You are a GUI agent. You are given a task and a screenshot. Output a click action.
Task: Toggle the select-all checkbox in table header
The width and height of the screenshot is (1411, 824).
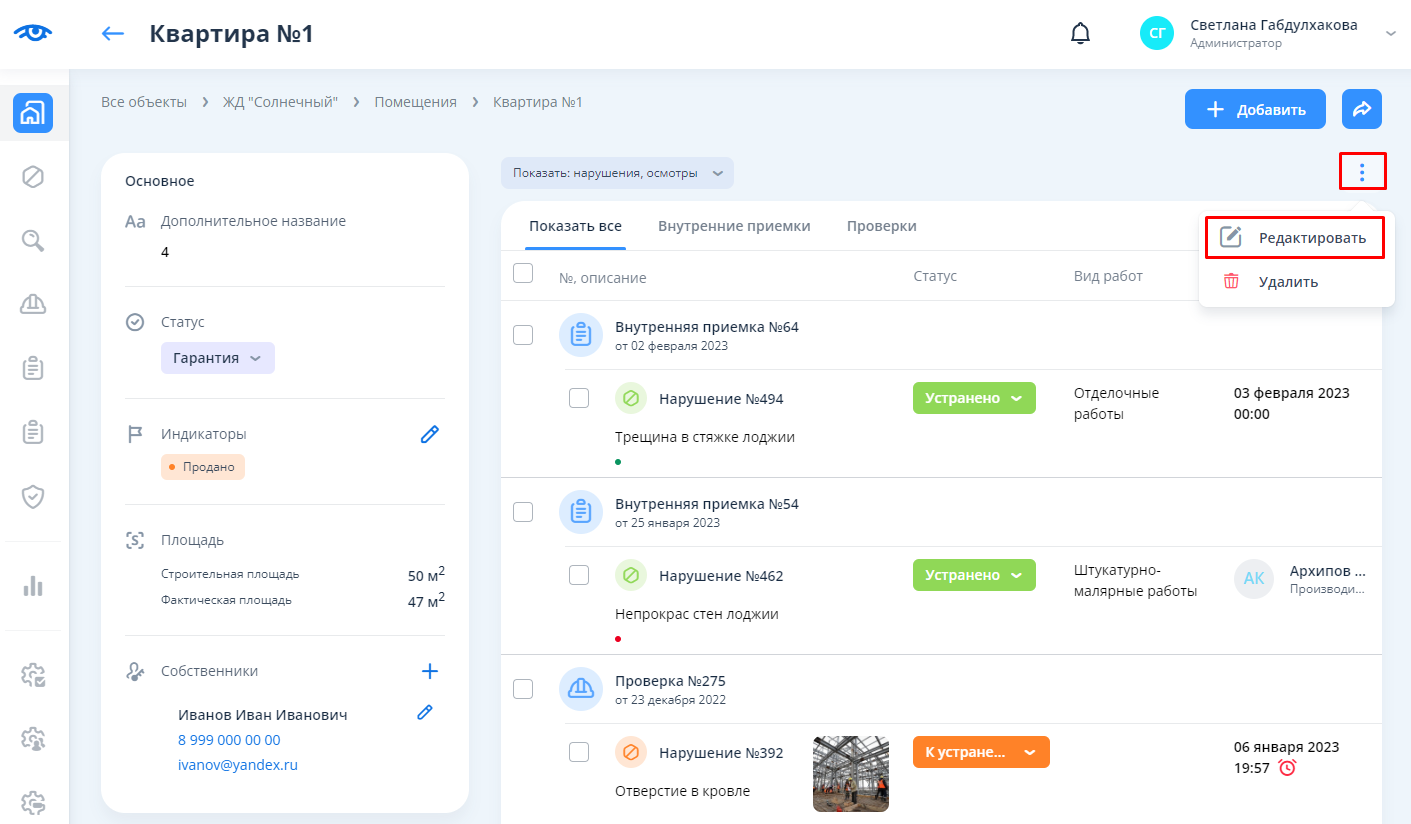(x=523, y=273)
